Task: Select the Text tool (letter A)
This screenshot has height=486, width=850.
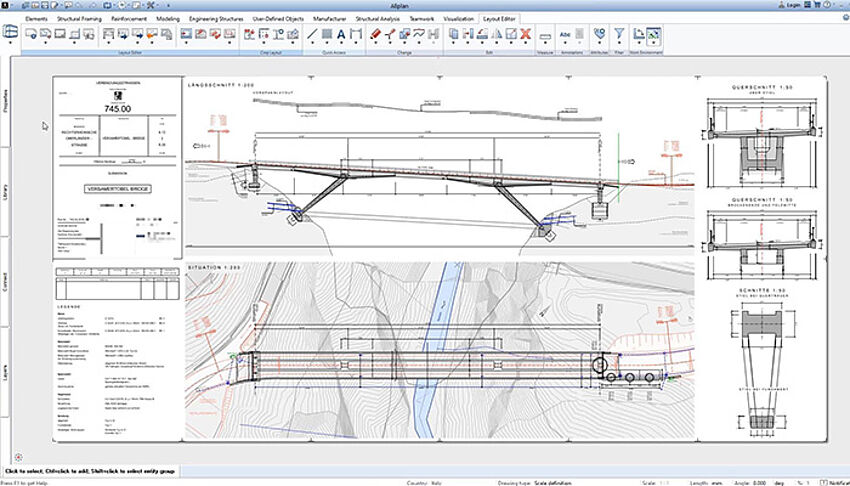Action: pos(340,34)
